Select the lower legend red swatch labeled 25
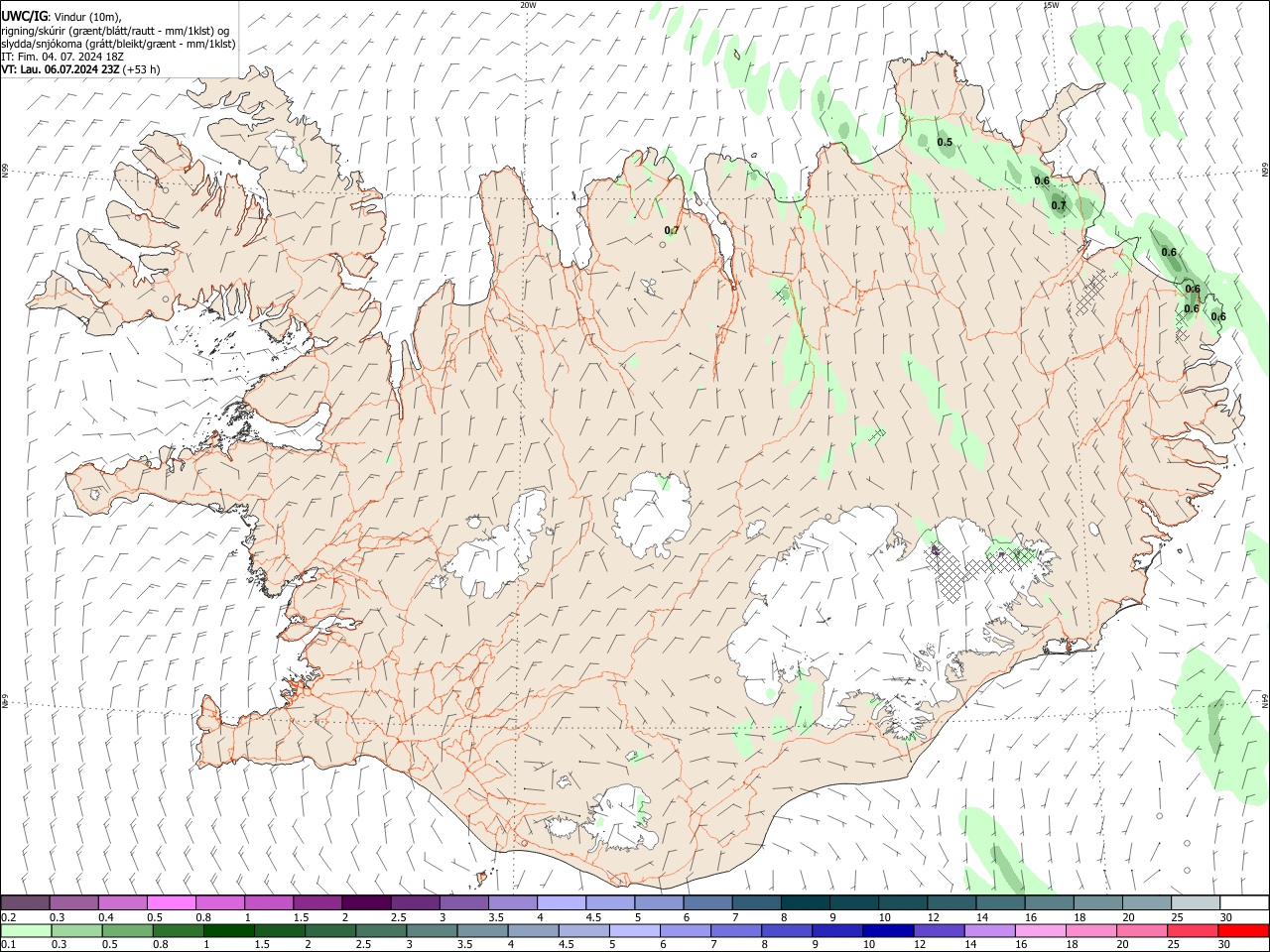1270x952 pixels. (x=1194, y=931)
